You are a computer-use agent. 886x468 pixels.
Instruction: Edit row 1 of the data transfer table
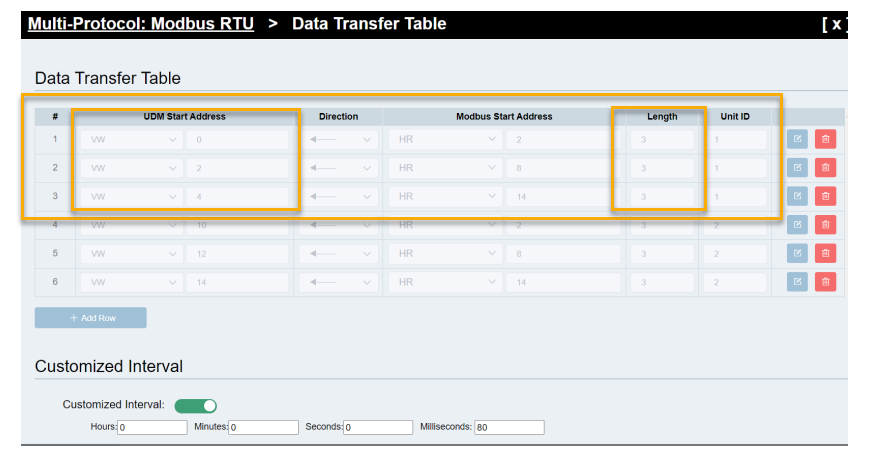[797, 139]
